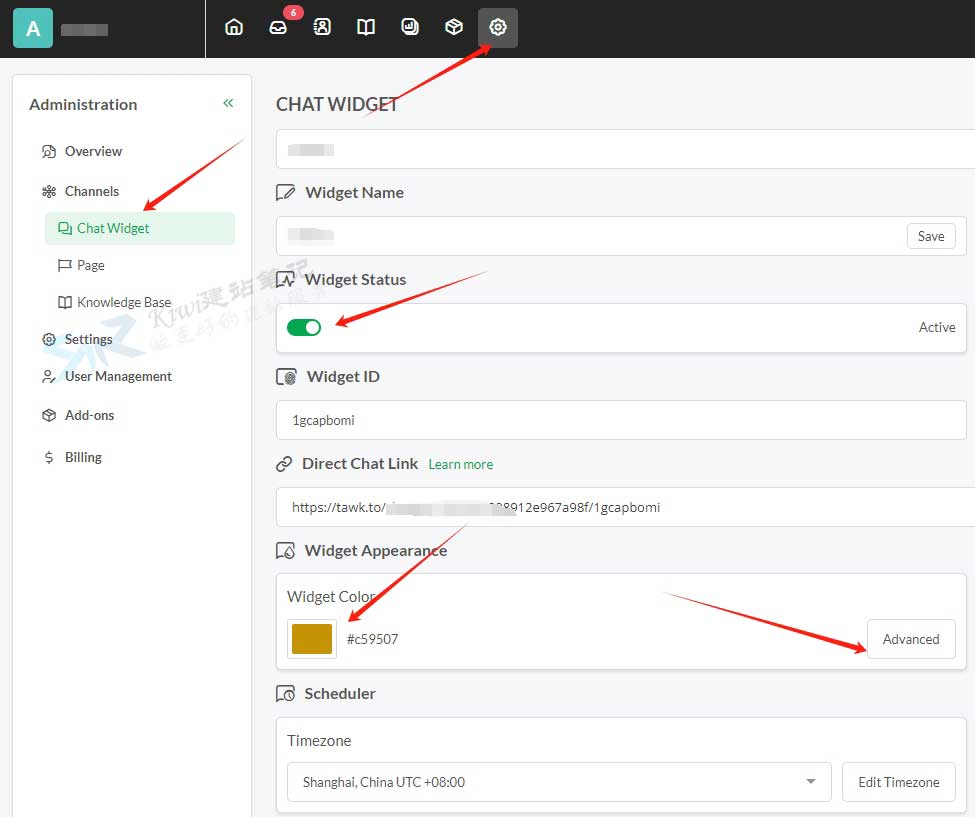Open the property selector under Chat Widget
This screenshot has height=817, width=975.
[x=625, y=150]
